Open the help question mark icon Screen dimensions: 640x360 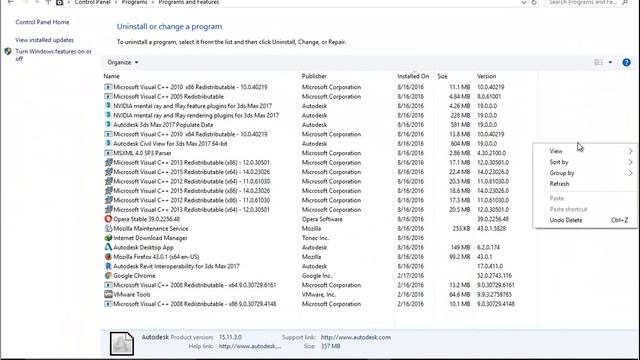pos(626,62)
